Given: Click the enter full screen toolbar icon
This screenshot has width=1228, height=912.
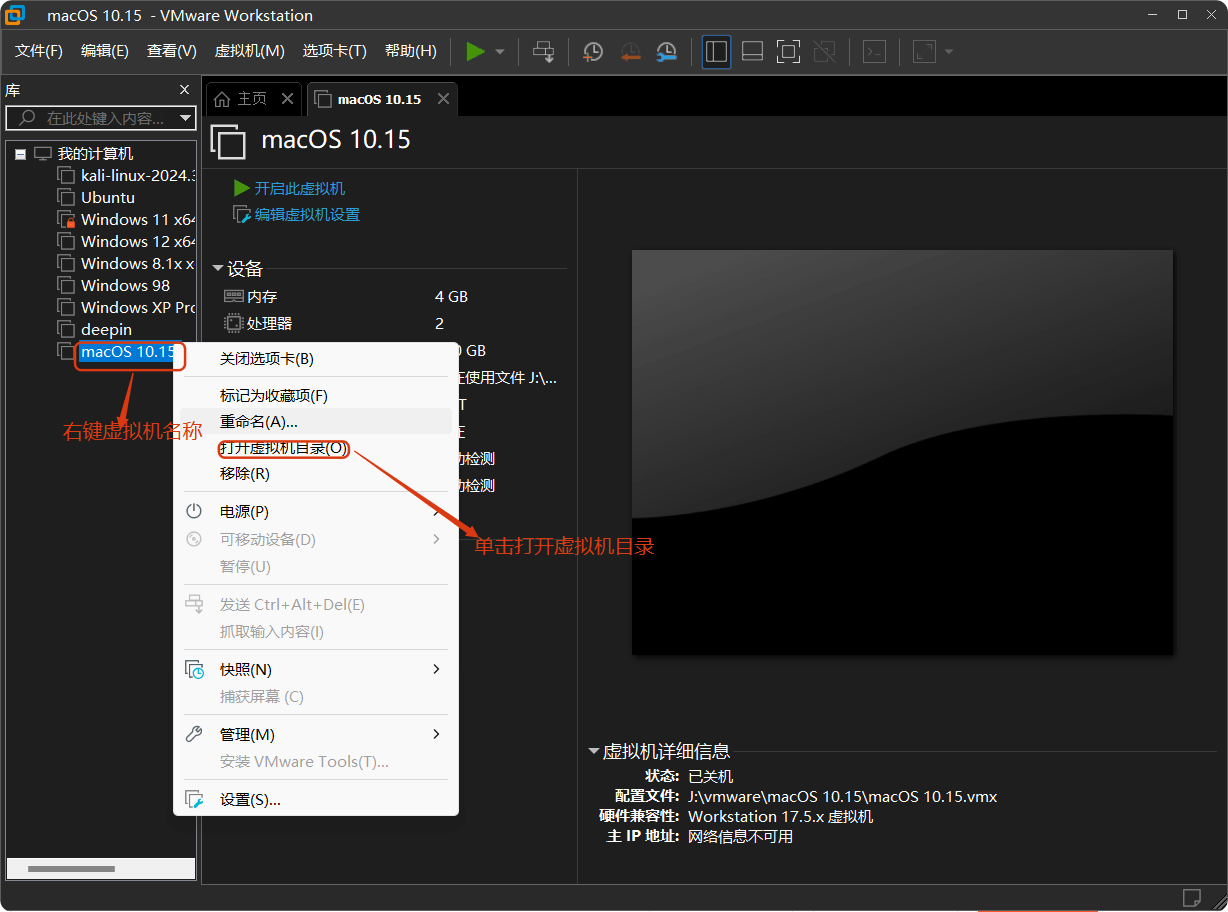Looking at the screenshot, I should (788, 51).
